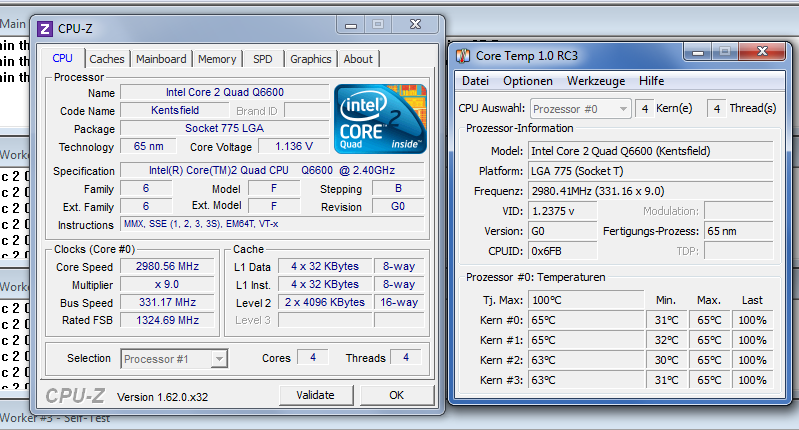The width and height of the screenshot is (799, 430).
Task: Click the Core Temp title bar icon
Action: pos(463,56)
